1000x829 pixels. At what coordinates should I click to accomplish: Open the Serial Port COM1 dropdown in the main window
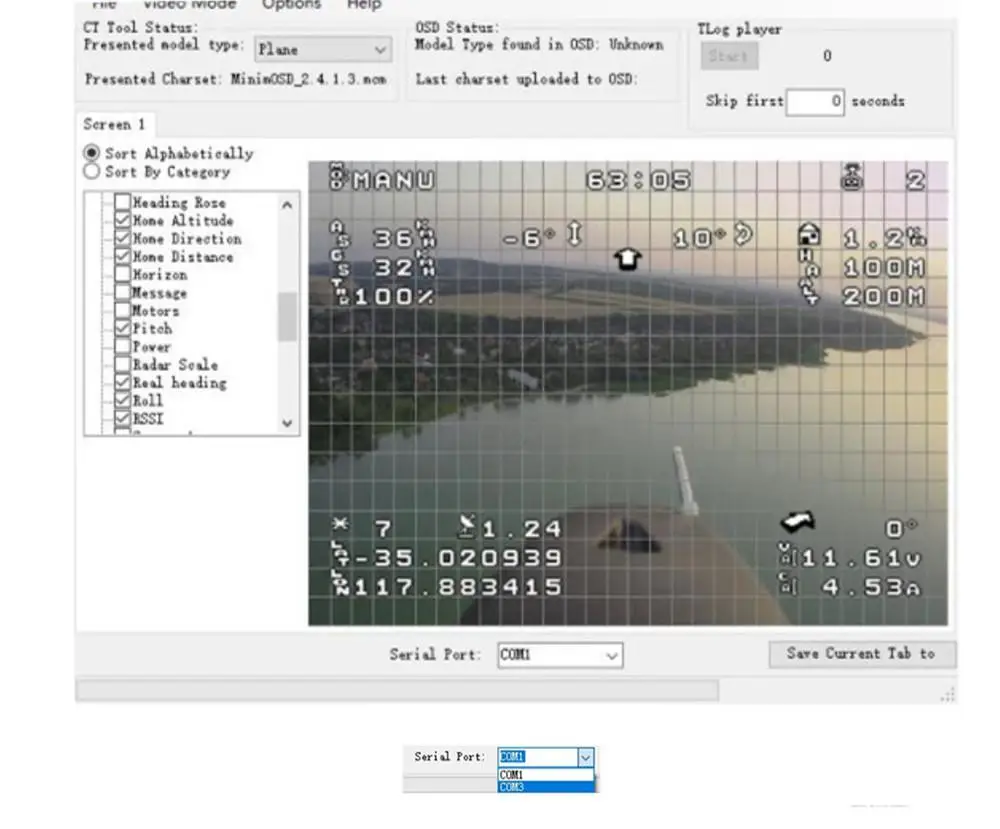tap(560, 655)
